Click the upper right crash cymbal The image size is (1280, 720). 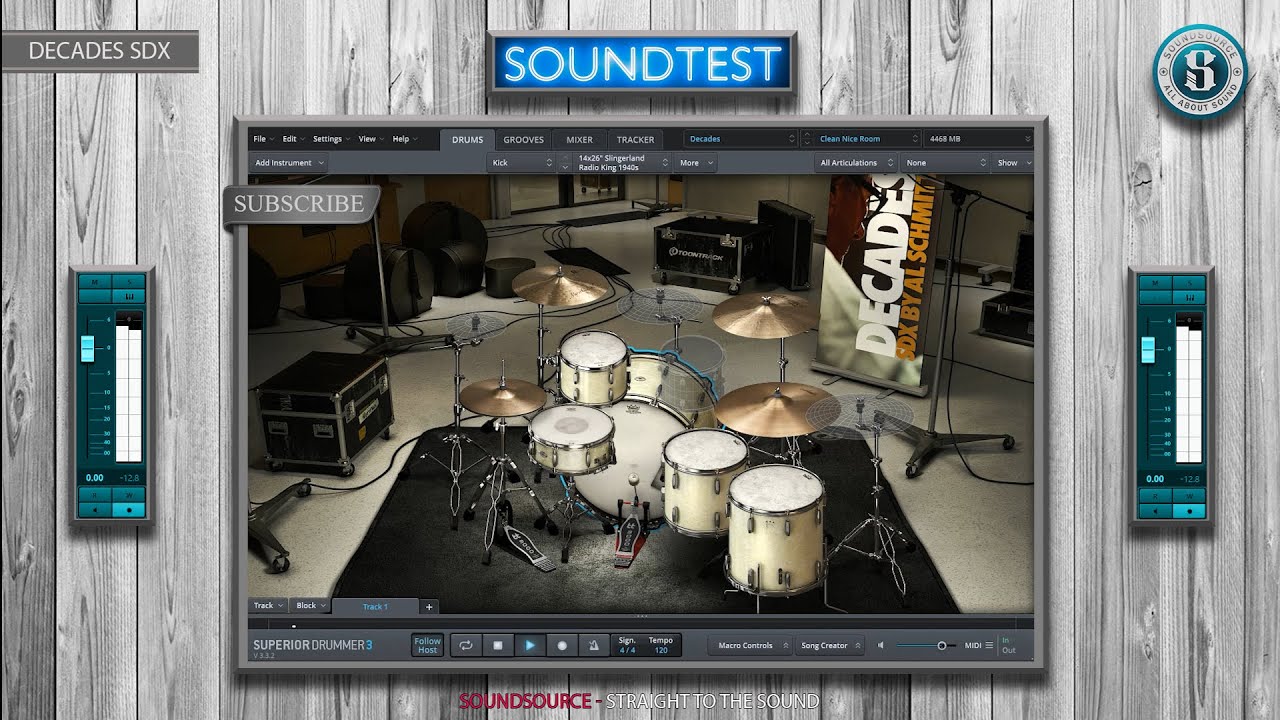point(765,315)
